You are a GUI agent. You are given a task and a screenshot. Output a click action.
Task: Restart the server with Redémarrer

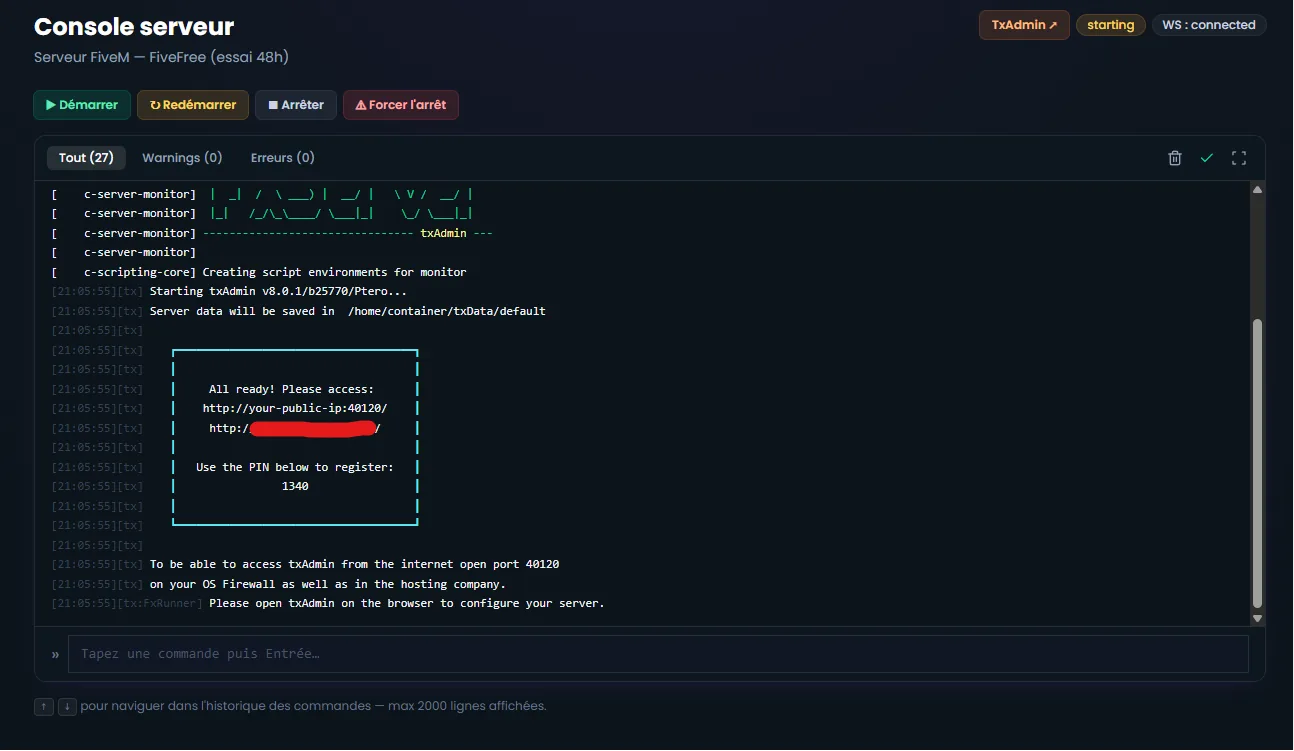point(193,105)
